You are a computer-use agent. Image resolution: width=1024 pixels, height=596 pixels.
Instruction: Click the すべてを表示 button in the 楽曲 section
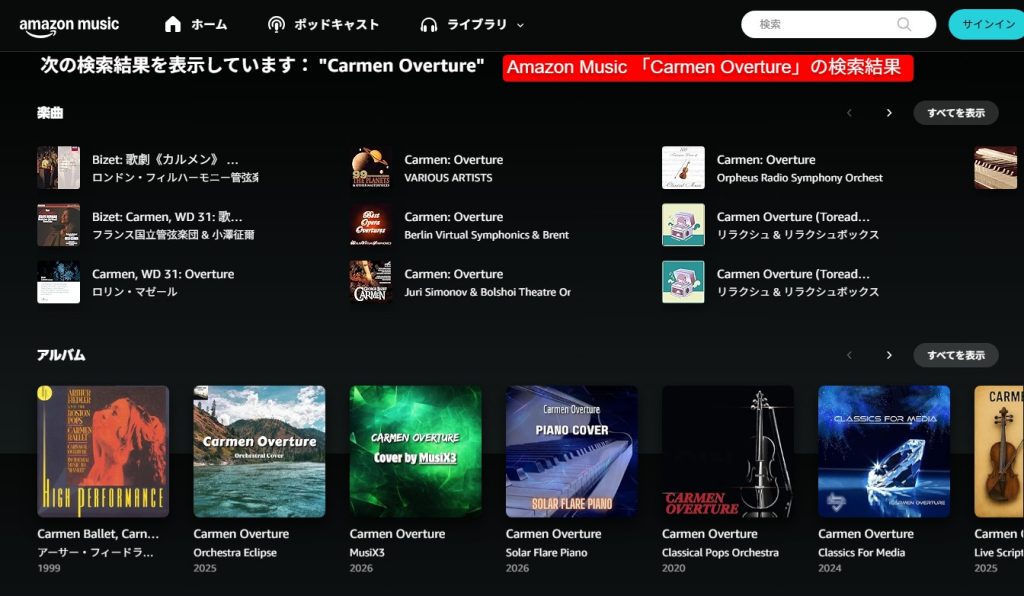click(x=955, y=113)
